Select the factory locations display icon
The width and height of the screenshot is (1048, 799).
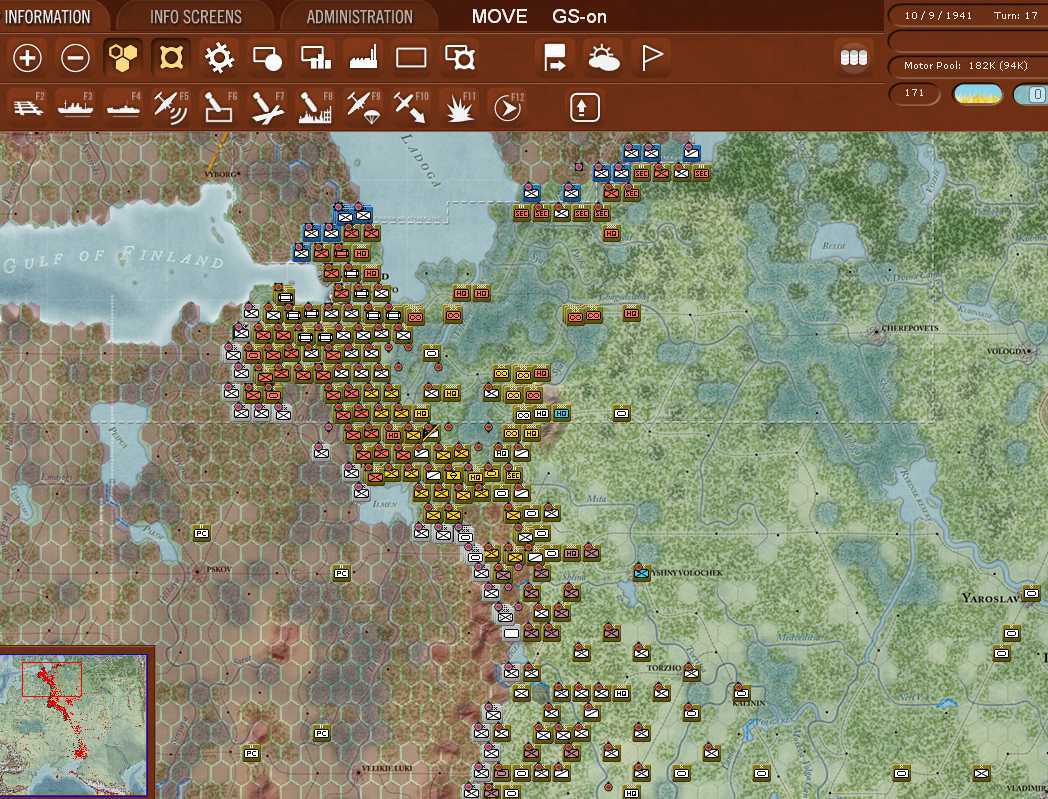[x=364, y=58]
